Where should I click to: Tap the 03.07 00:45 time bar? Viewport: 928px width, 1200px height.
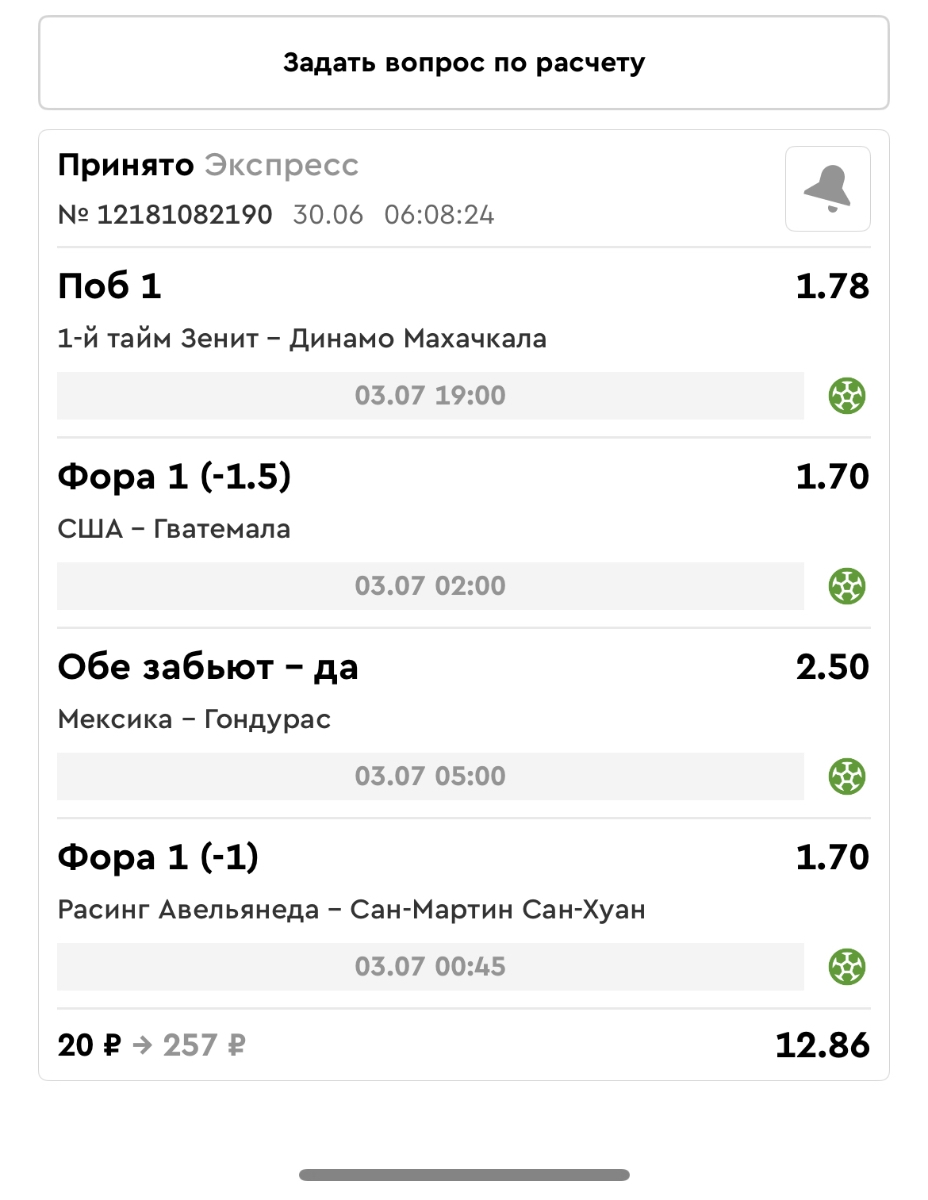pyautogui.click(x=430, y=967)
